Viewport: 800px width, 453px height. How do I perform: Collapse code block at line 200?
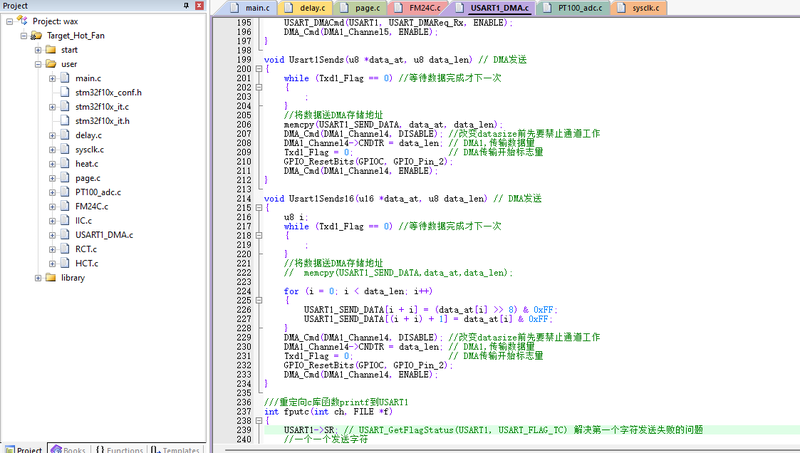tap(259, 69)
